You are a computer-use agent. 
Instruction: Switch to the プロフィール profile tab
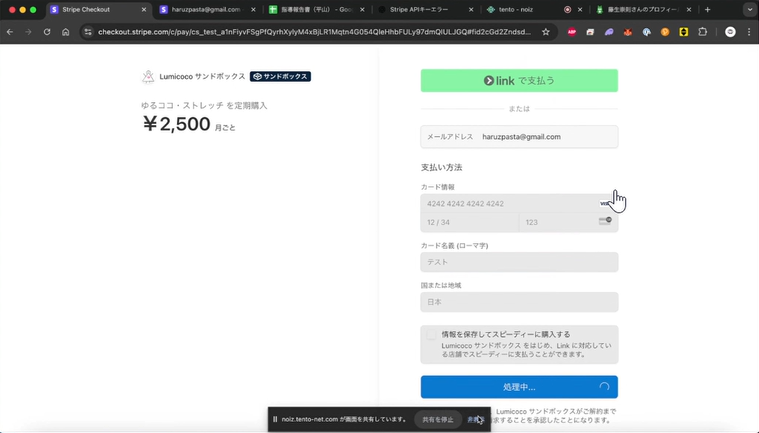coord(644,10)
